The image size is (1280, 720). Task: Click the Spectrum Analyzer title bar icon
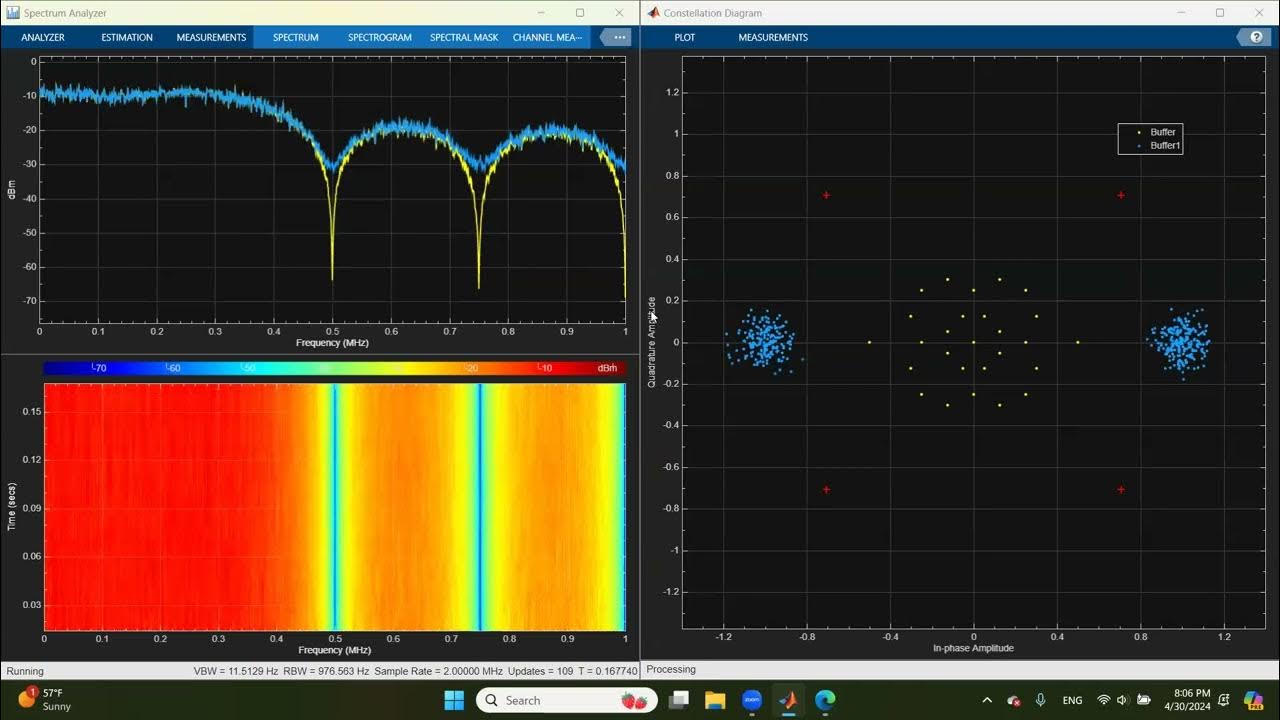[12, 13]
